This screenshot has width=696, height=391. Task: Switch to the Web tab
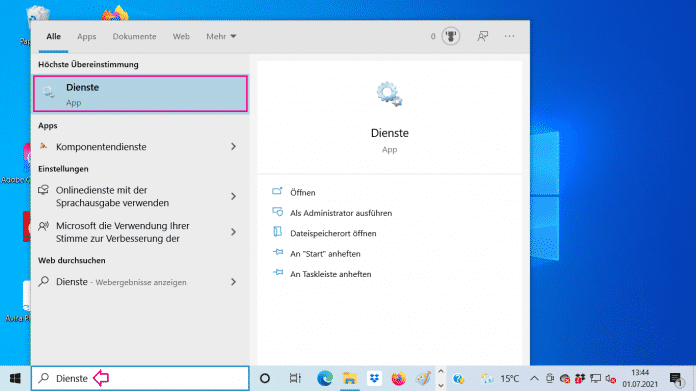click(x=181, y=36)
